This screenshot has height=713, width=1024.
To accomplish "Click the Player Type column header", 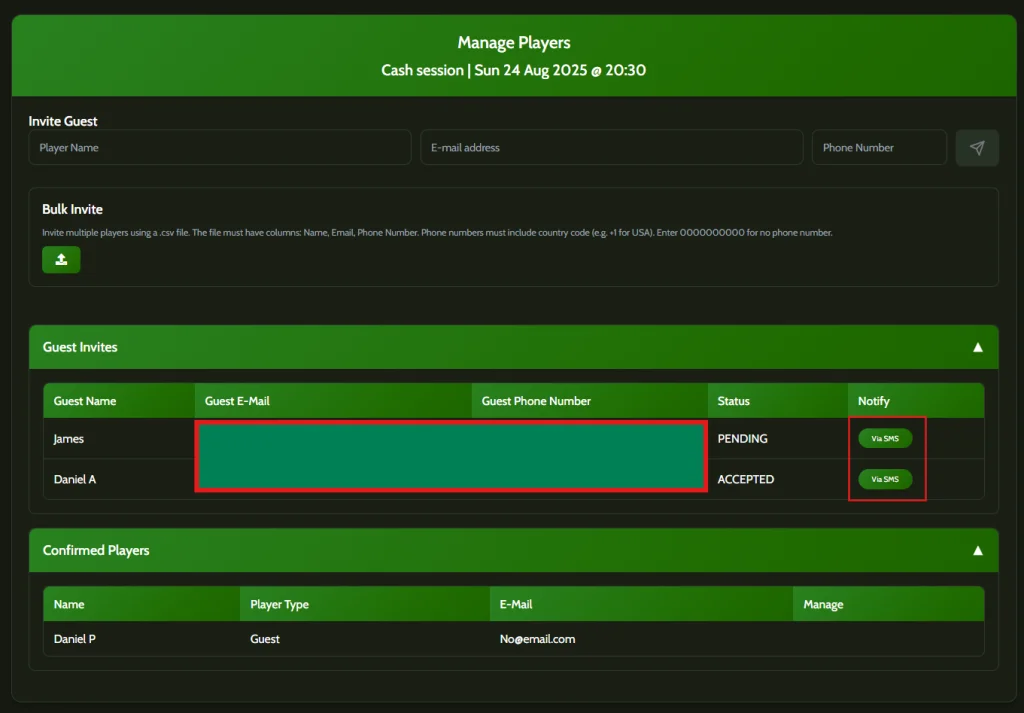I will point(279,604).
